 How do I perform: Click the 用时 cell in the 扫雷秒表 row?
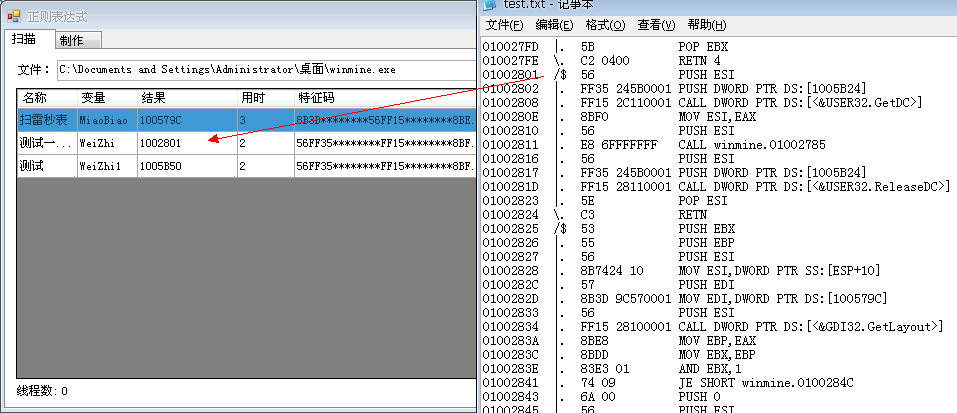265,120
